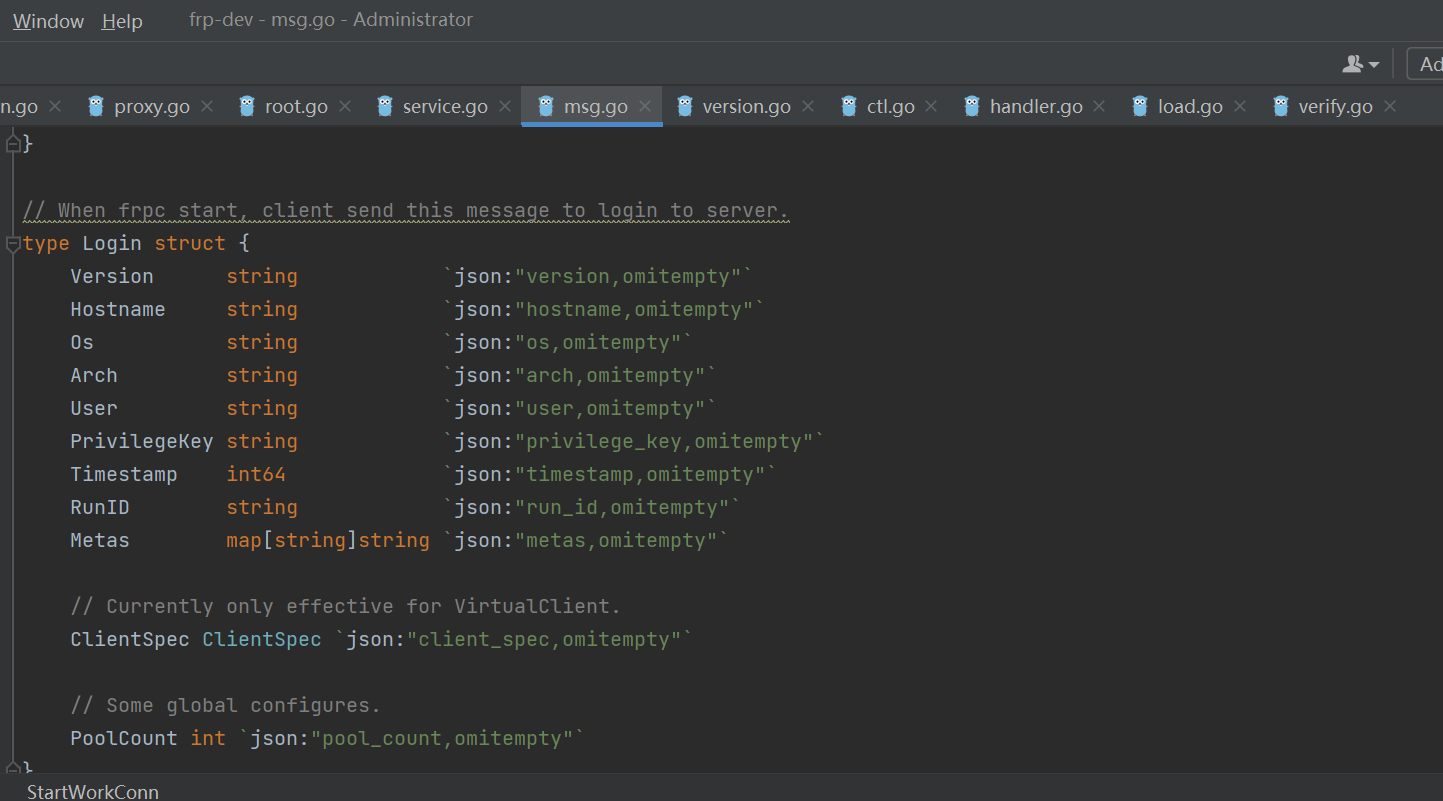Close the msg.go tab
The height and width of the screenshot is (801, 1443).
(645, 106)
